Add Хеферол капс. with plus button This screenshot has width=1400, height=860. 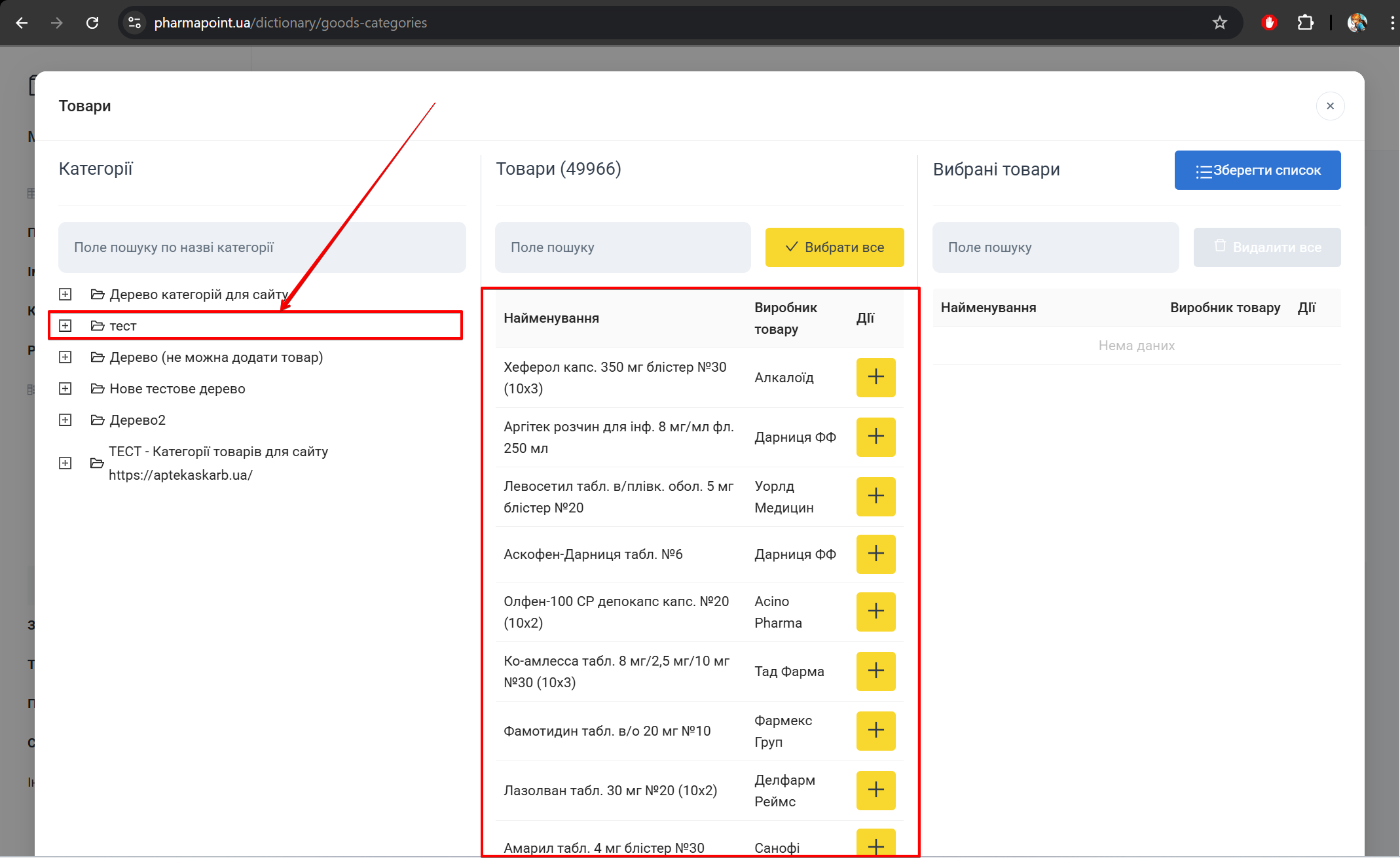pyautogui.click(x=875, y=377)
